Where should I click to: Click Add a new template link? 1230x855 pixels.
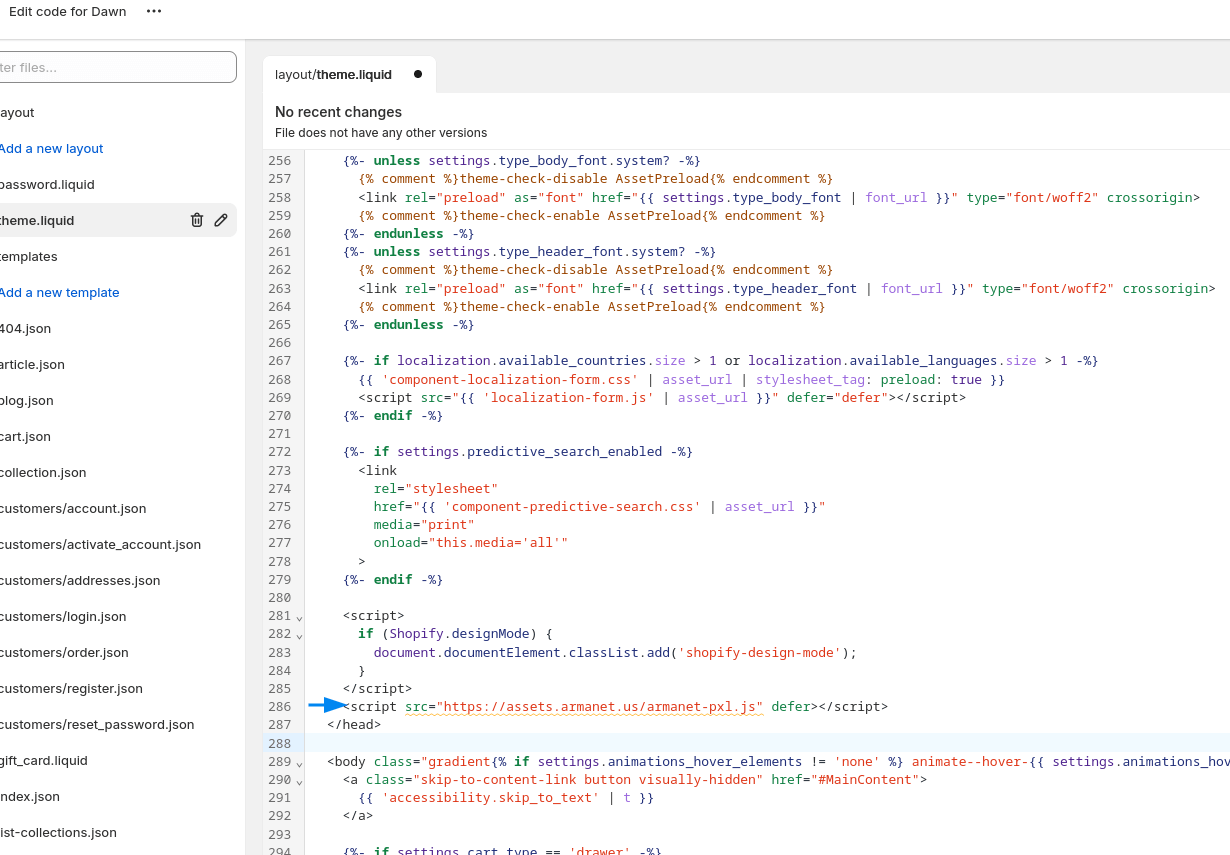tap(59, 292)
